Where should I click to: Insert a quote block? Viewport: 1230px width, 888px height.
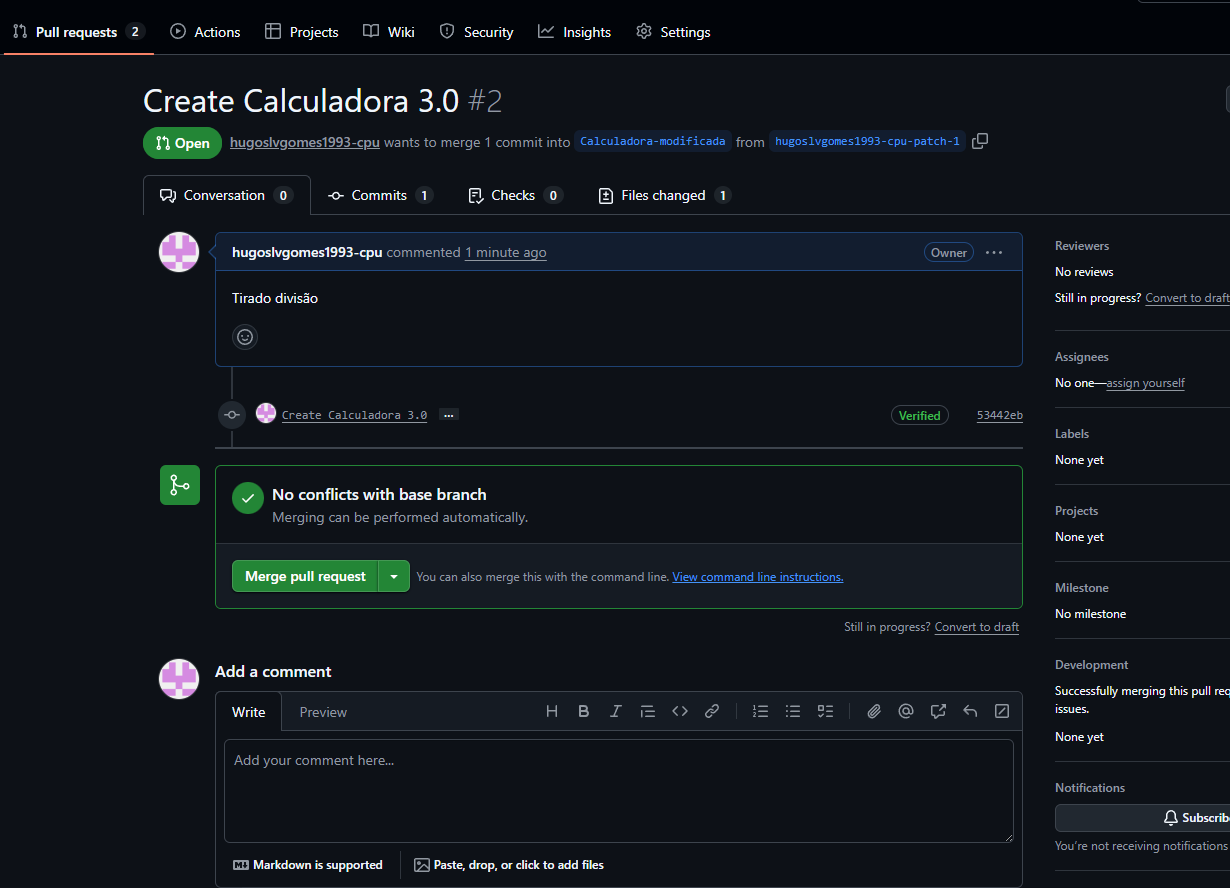[648, 711]
